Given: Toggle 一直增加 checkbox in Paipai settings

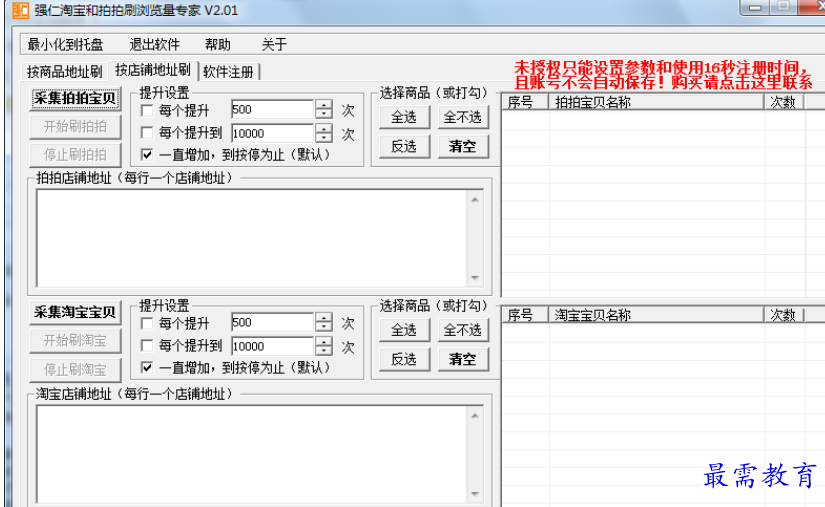Looking at the screenshot, I should [147, 155].
